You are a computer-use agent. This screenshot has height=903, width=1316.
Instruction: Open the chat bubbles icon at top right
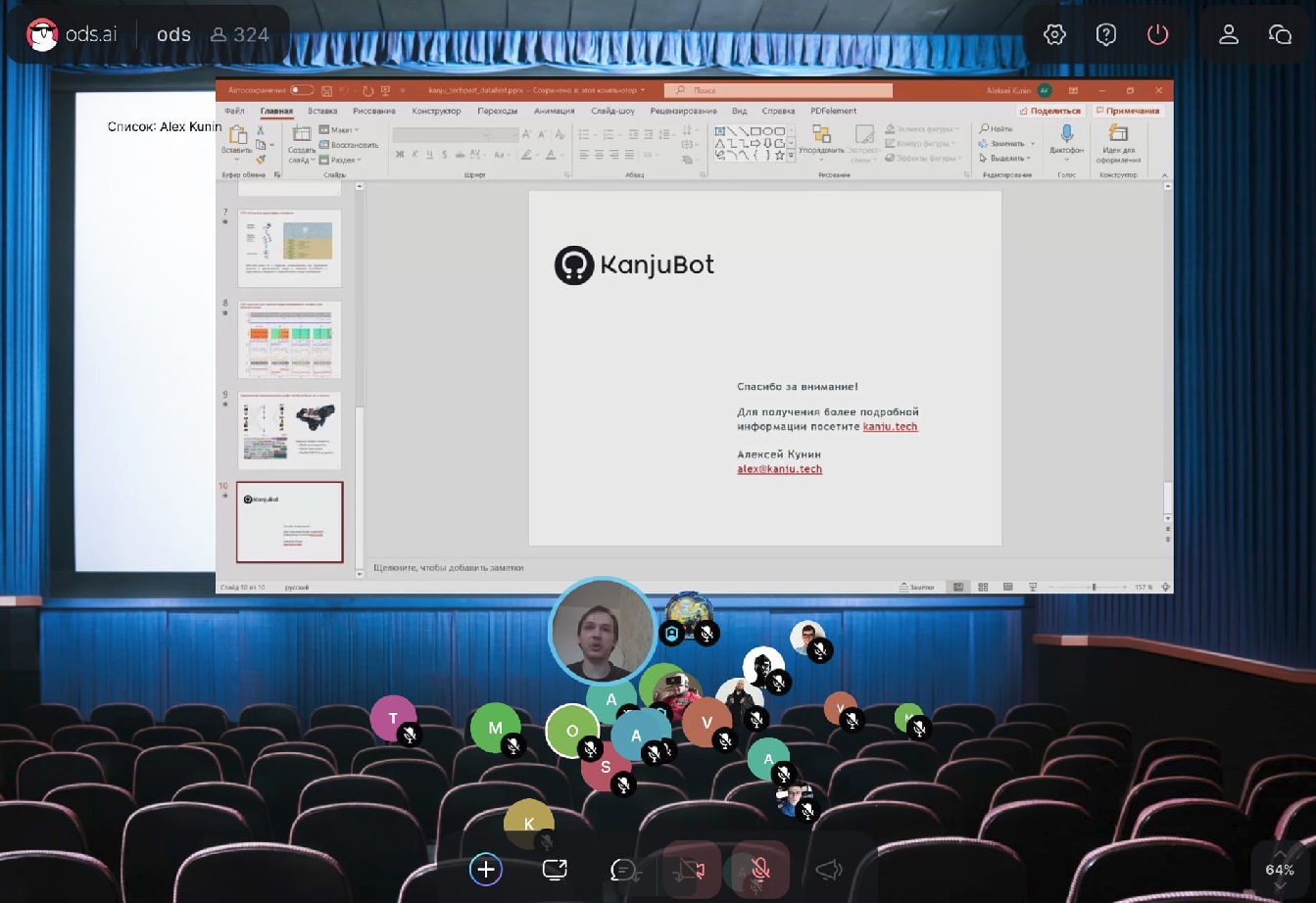[1280, 34]
